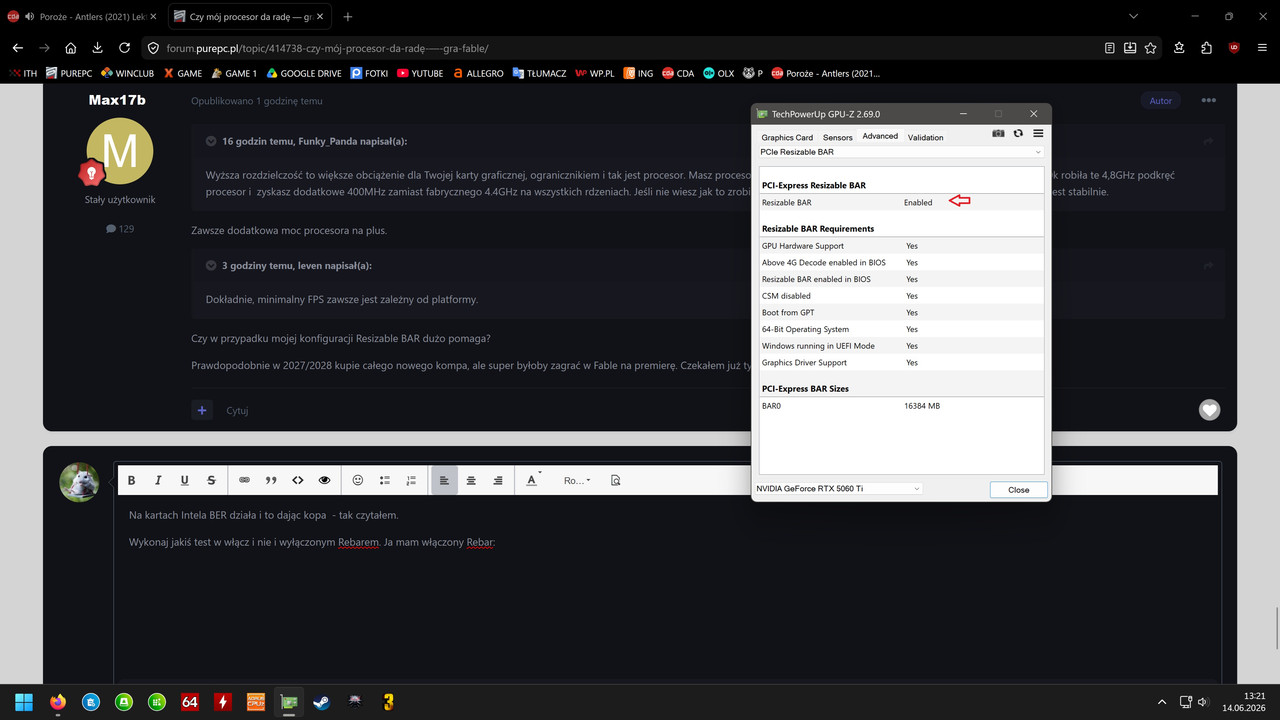The image size is (1280, 720).
Task: Take GPU-Z screenshot with camera icon
Action: pos(998,133)
